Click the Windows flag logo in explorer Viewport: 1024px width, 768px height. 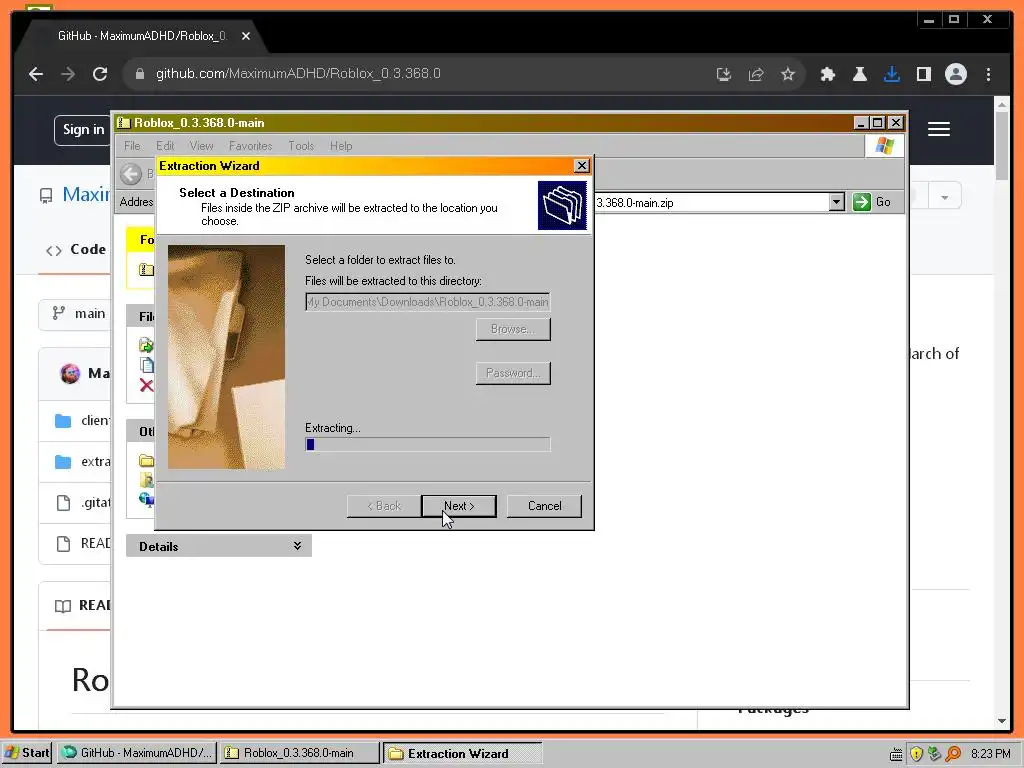884,146
